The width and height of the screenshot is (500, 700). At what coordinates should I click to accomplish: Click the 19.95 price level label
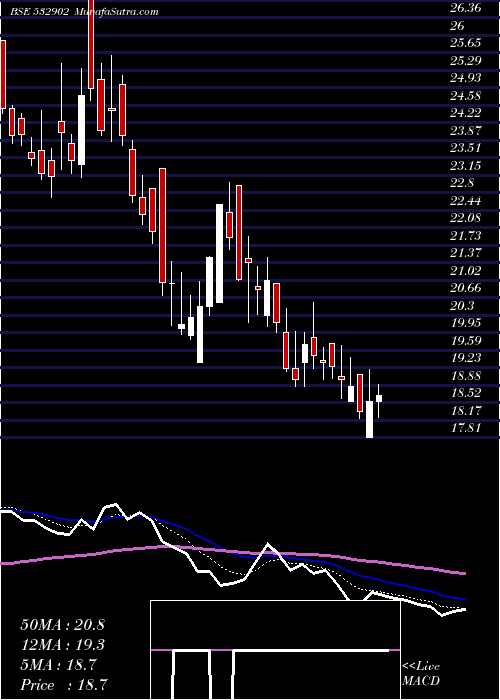click(x=466, y=323)
